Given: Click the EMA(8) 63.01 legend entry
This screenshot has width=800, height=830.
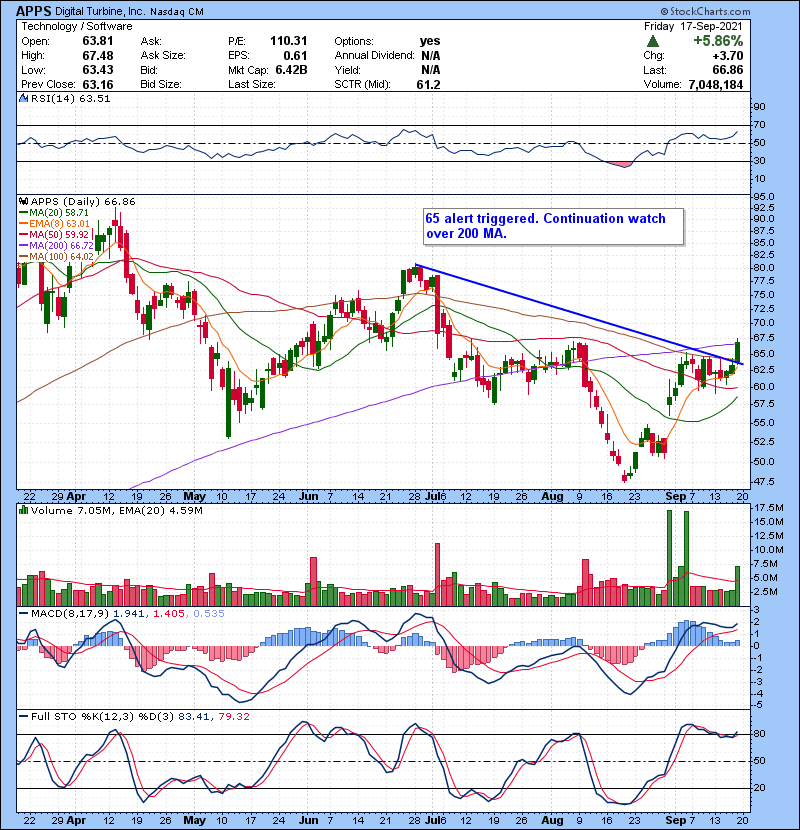Looking at the screenshot, I should (54, 223).
